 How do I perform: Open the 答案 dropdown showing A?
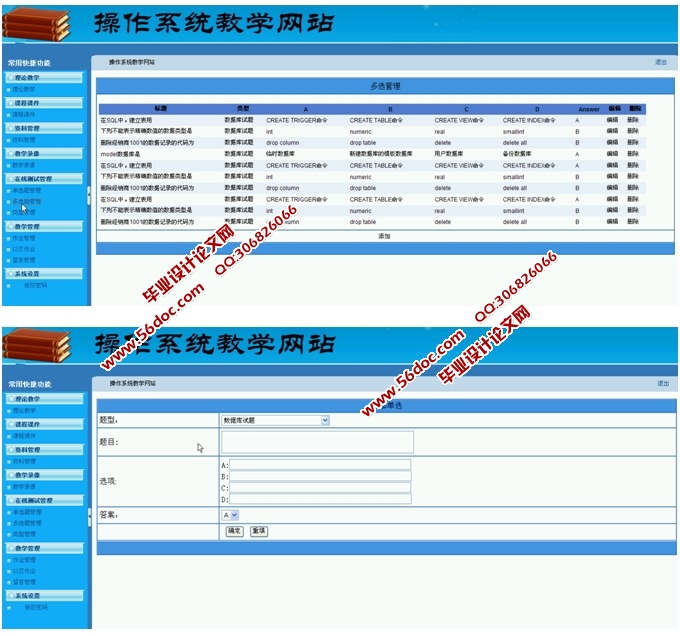[230, 515]
